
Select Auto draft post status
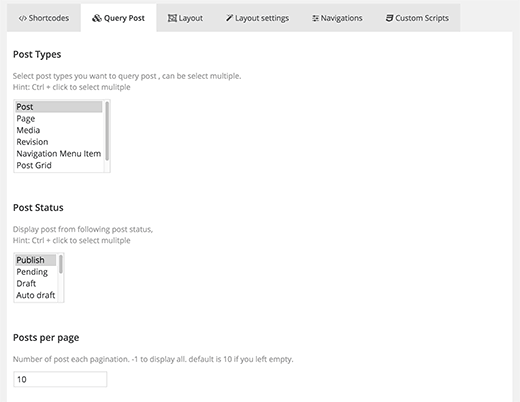pyautogui.click(x=36, y=295)
